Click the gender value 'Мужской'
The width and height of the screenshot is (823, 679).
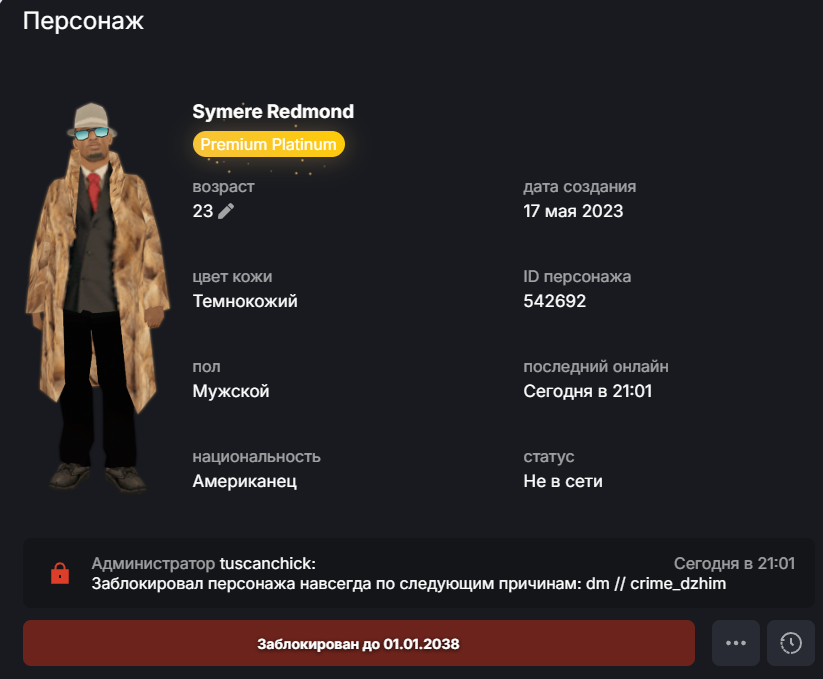231,391
